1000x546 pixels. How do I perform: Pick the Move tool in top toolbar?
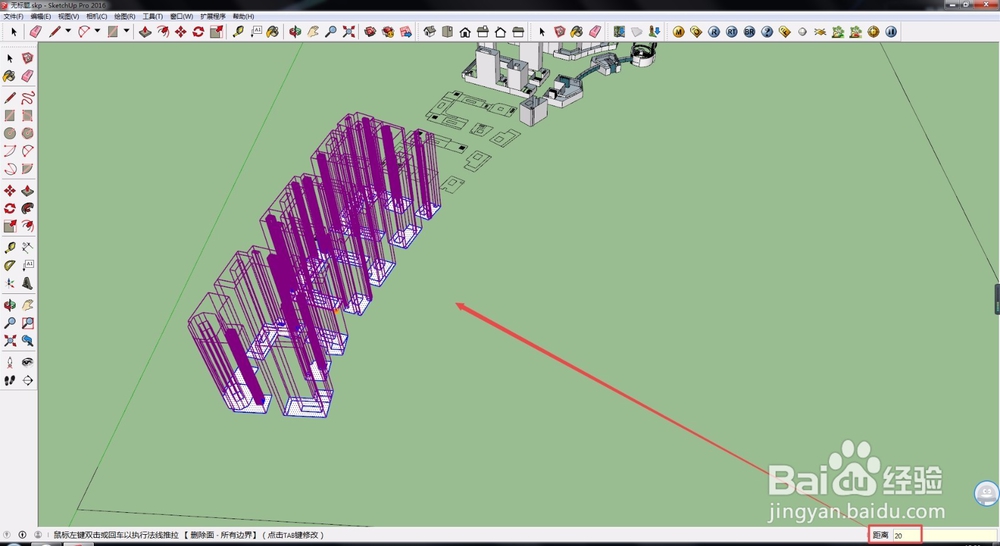[x=181, y=31]
